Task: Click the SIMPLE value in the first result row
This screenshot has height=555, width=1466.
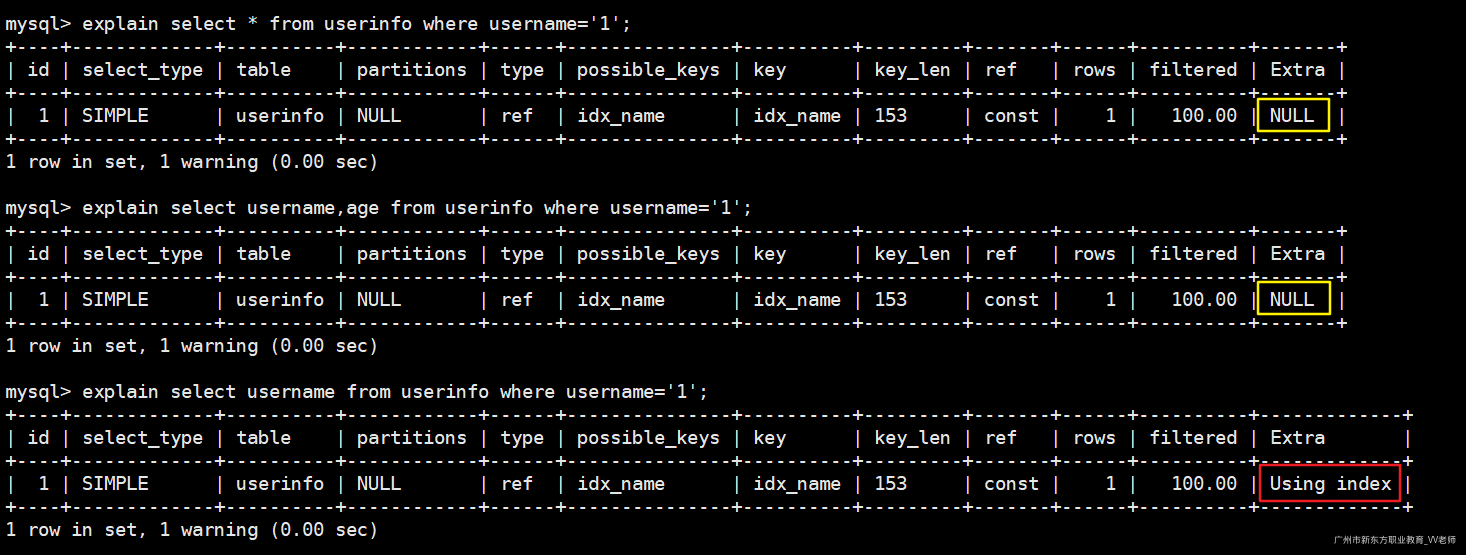Action: [x=115, y=115]
